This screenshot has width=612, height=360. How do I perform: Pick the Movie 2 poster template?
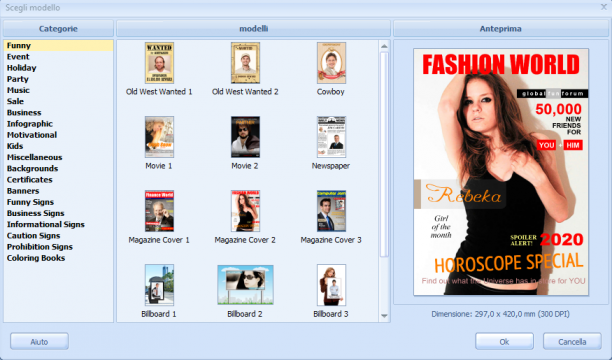tap(245, 137)
